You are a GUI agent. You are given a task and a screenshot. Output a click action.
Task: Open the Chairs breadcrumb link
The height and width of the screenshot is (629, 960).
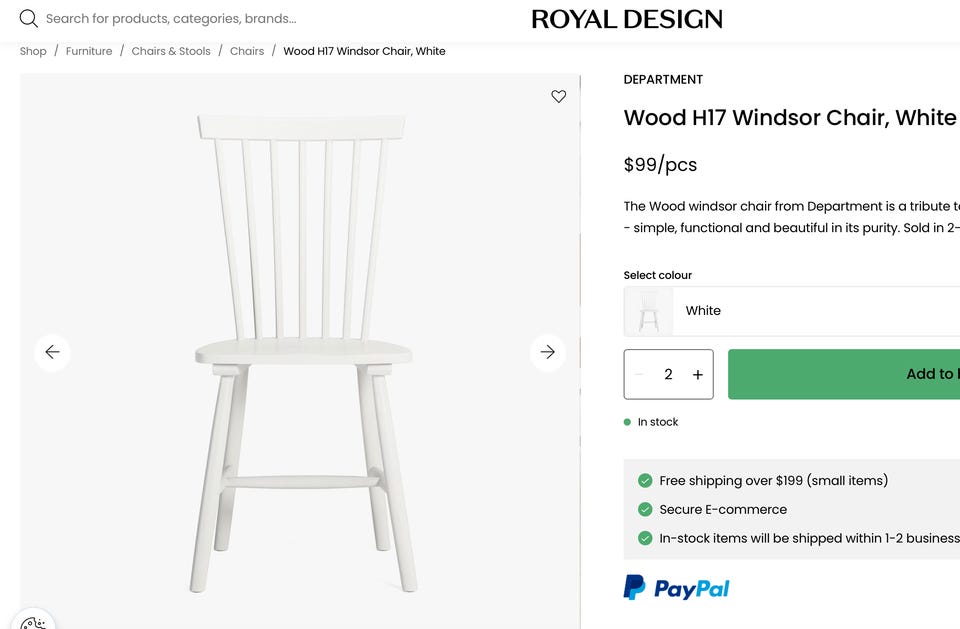247,51
